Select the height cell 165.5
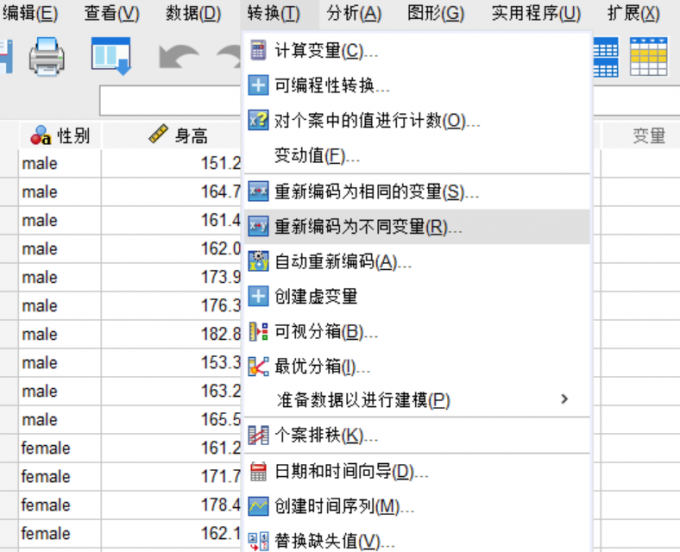Viewport: 680px width, 552px height. pyautogui.click(x=171, y=419)
